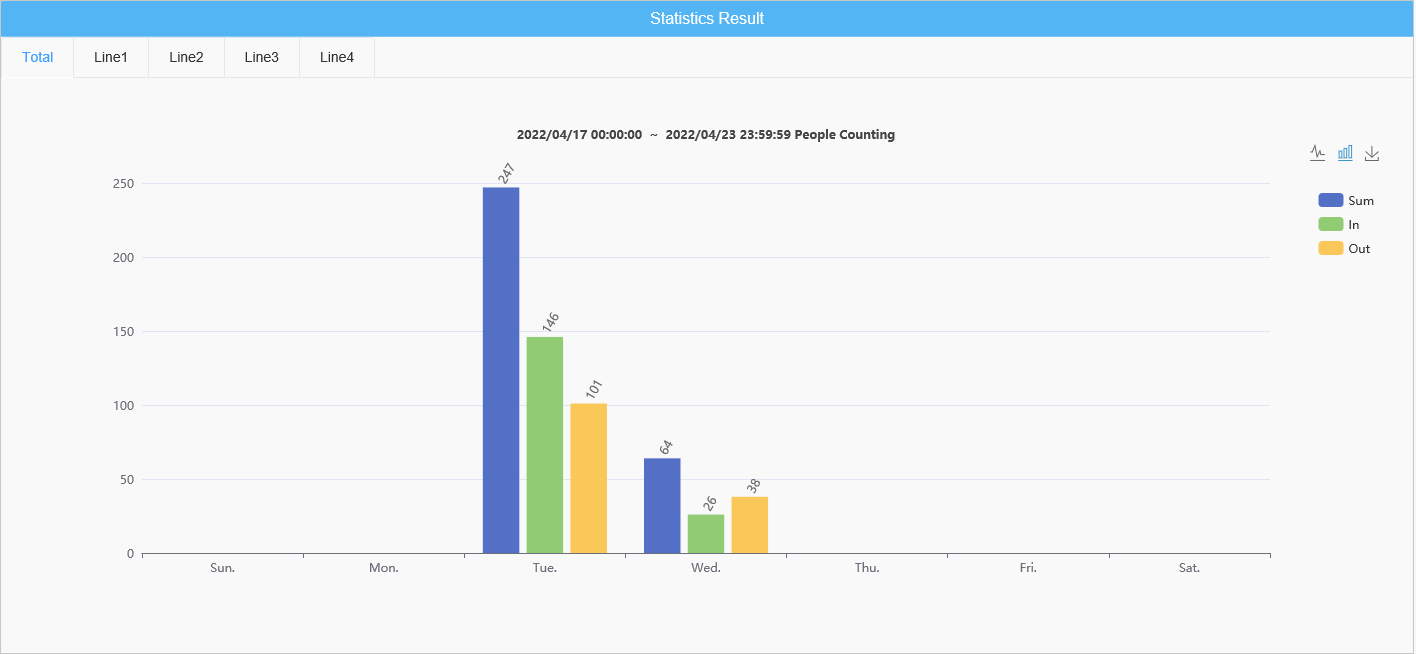Click the Wed. axis label
1416x654 pixels.
click(x=706, y=568)
